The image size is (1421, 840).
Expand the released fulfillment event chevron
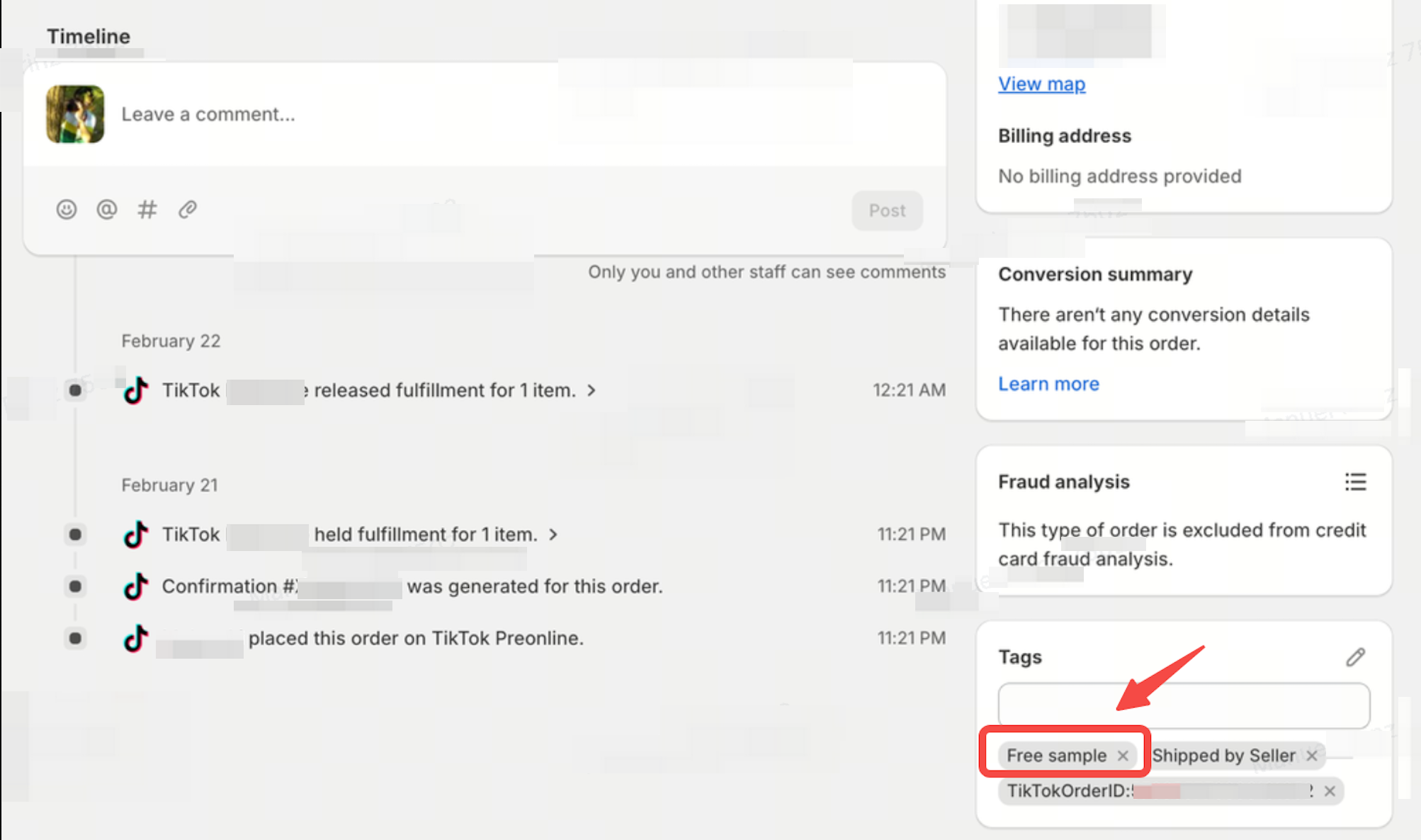(591, 390)
